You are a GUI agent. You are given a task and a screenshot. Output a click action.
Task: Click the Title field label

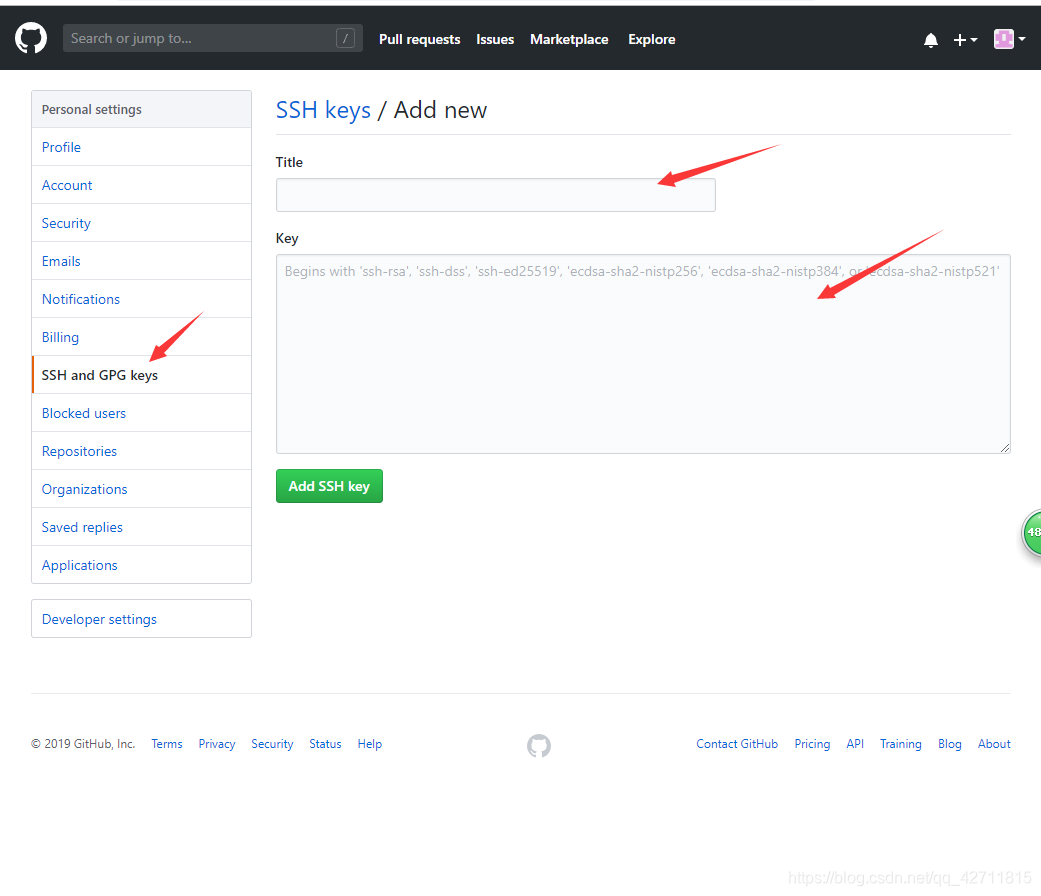point(289,162)
